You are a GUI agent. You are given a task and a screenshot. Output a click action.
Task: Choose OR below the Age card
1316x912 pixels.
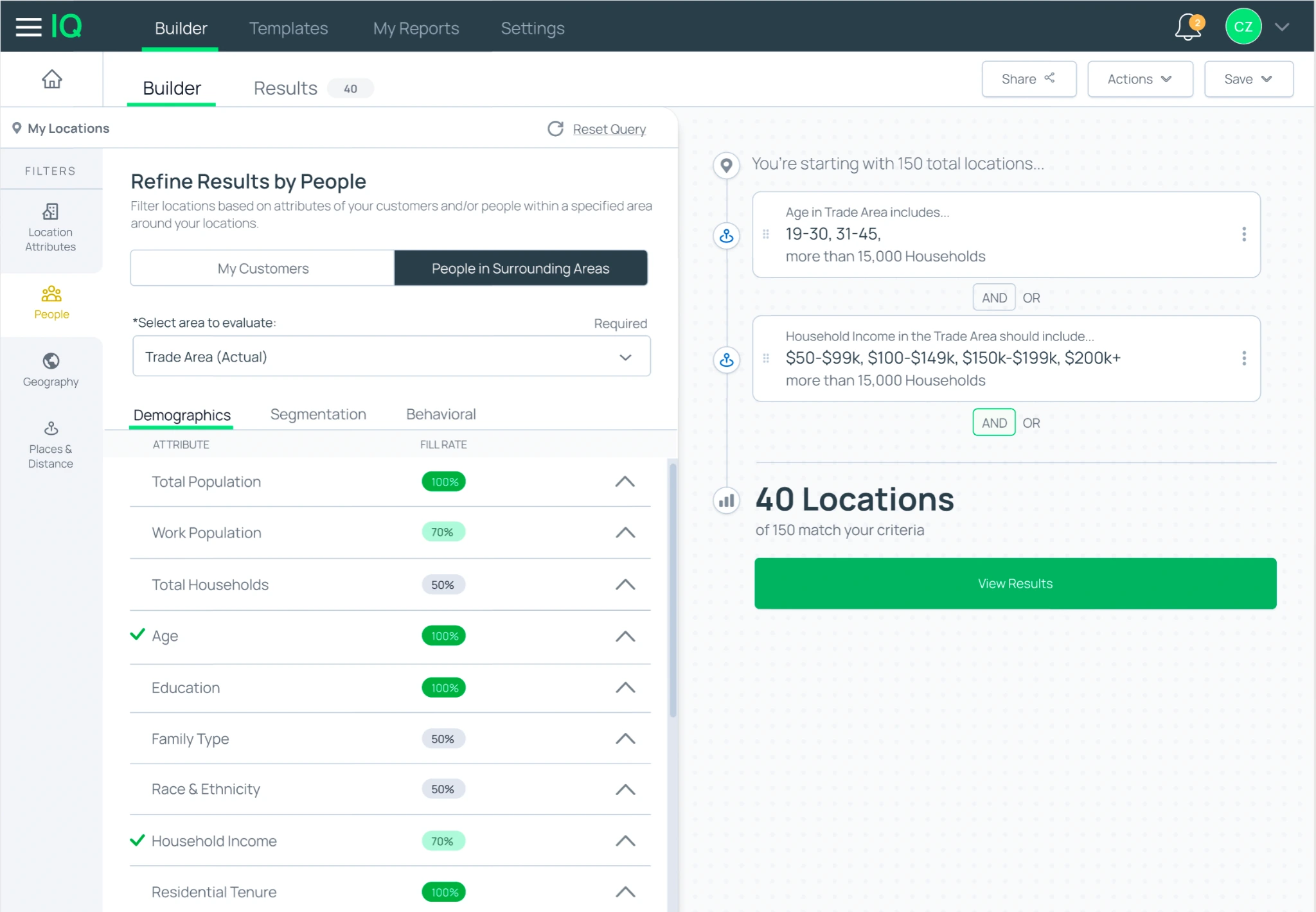1031,298
